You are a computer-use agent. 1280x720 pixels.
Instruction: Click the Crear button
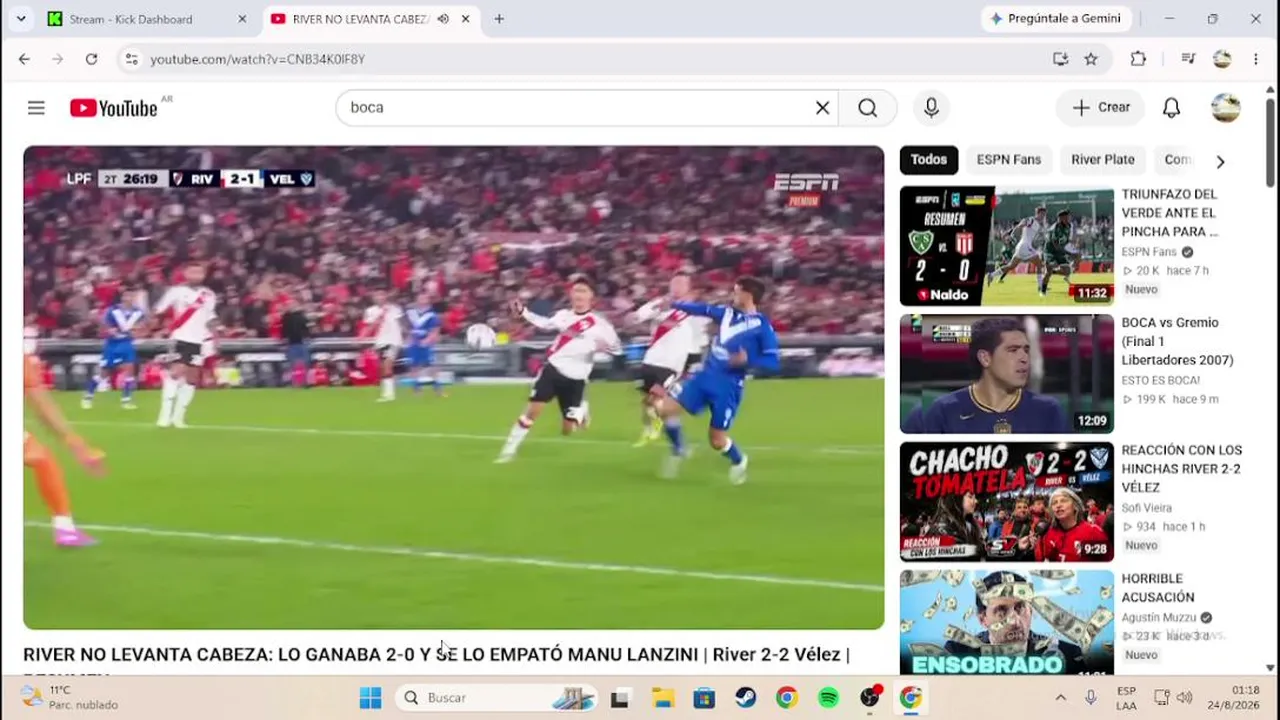pos(1100,108)
